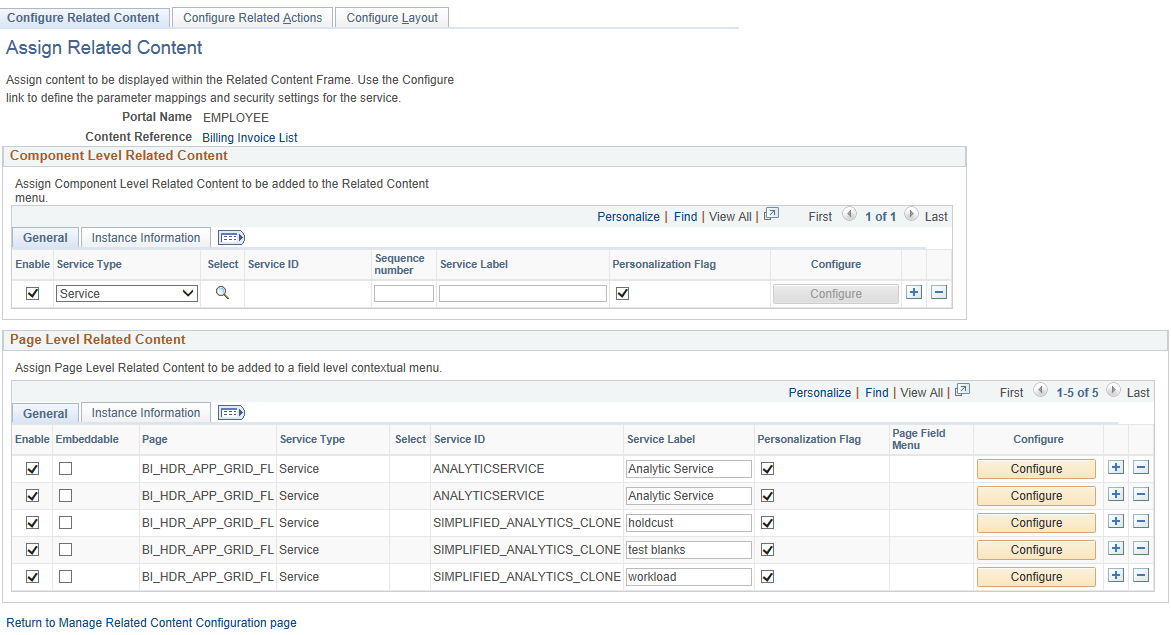Screen dimensions: 1171x635
Task: Click Show All Columns icon in Page Level grid
Action: click(232, 412)
